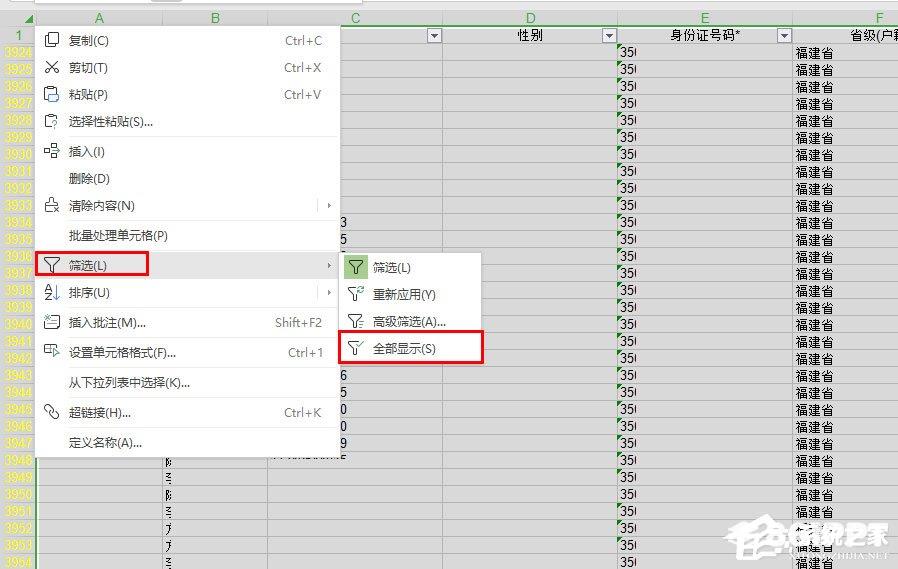This screenshot has width=898, height=569.
Task: Choose 剪切(T) from the context menu
Action: click(x=187, y=67)
